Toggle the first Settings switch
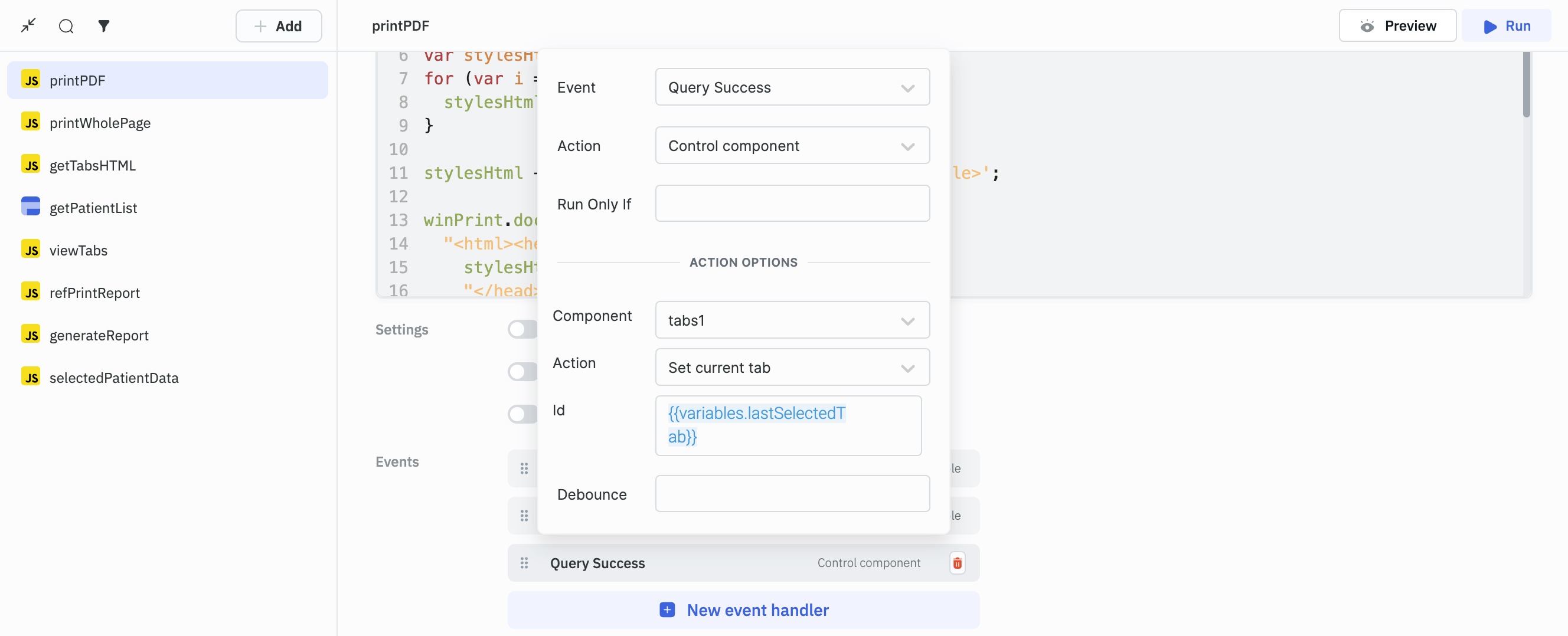1568x636 pixels. coord(522,330)
